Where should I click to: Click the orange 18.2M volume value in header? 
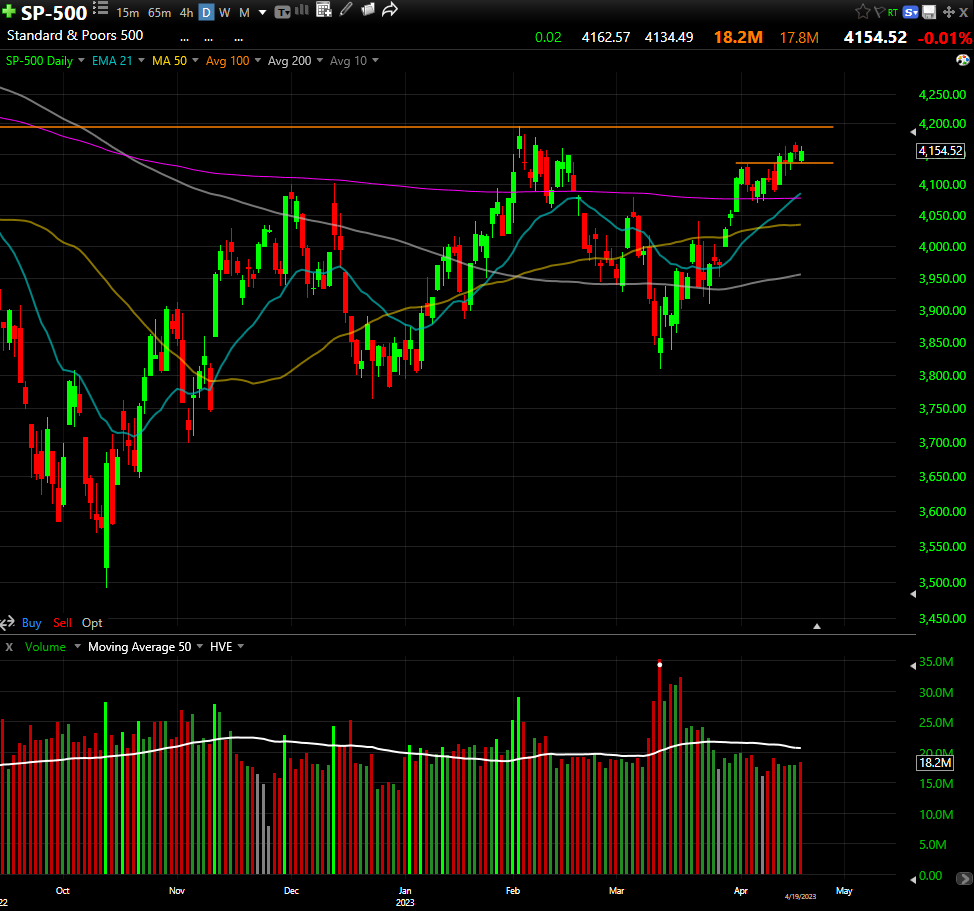coord(738,37)
